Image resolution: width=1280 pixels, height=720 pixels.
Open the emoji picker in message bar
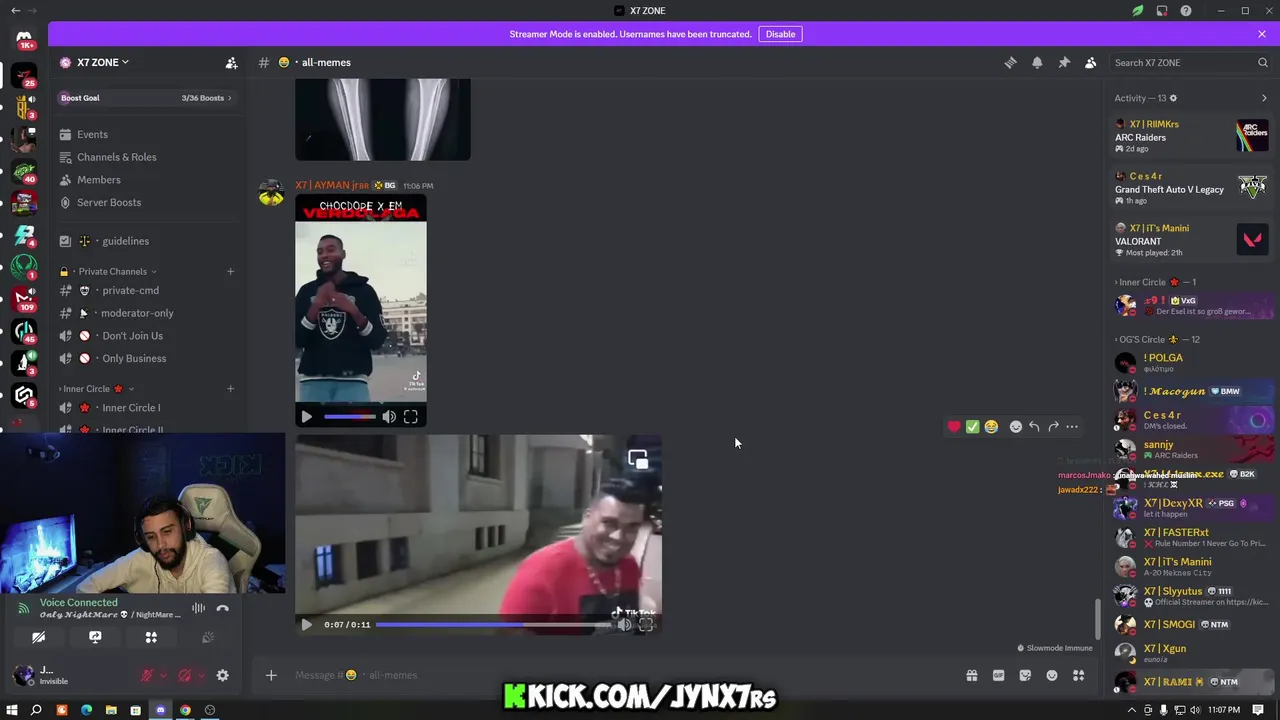pos(1052,675)
